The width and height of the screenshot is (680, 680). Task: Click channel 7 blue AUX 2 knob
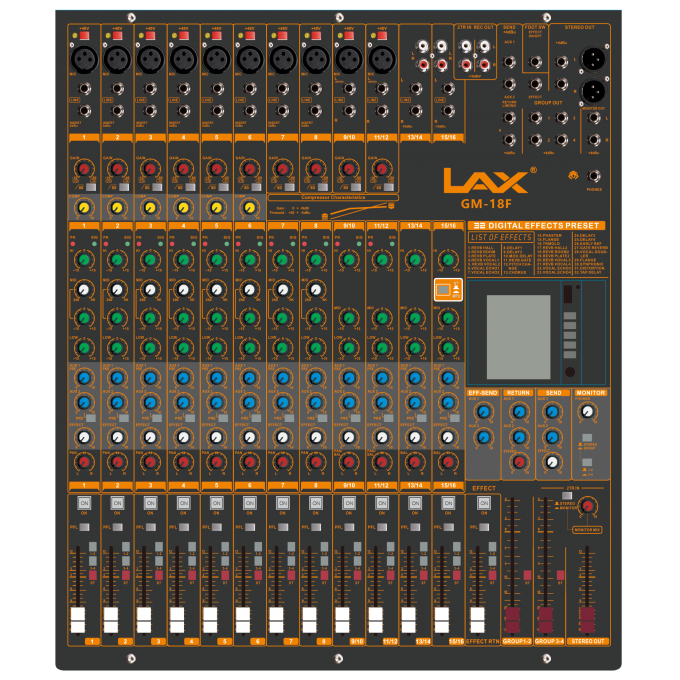pyautogui.click(x=282, y=402)
